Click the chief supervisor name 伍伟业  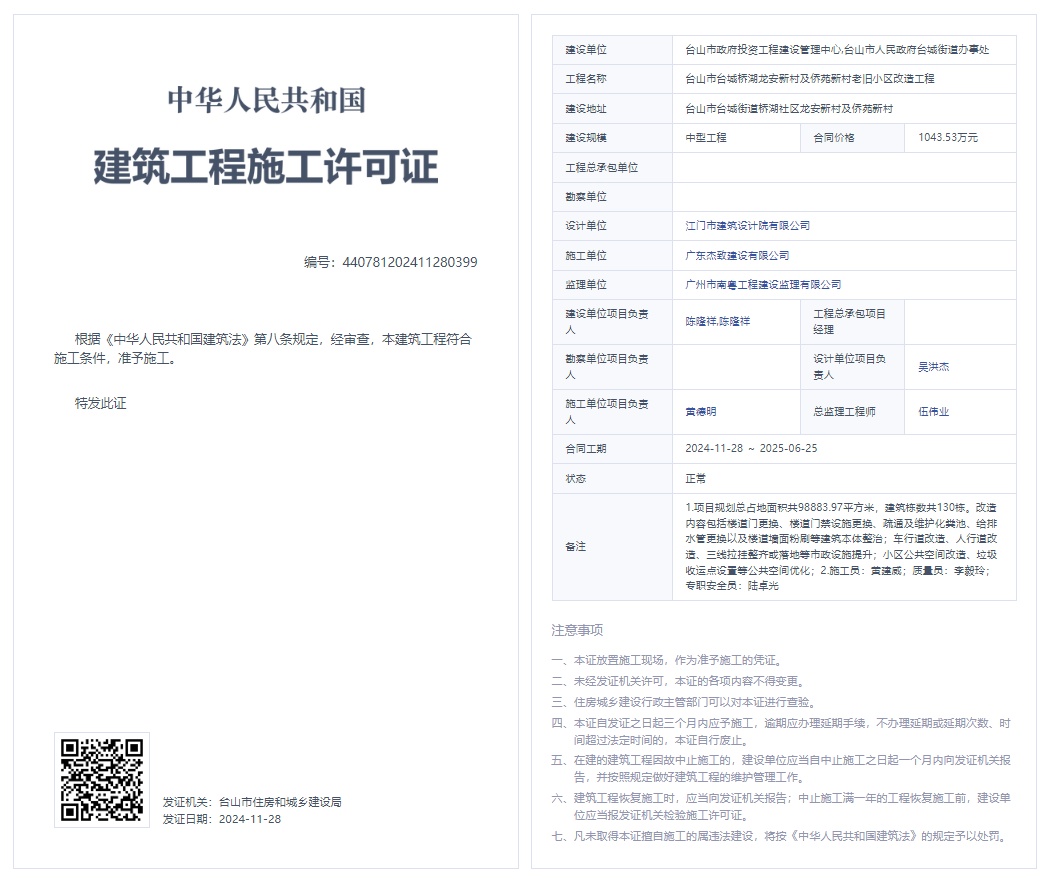coord(933,411)
